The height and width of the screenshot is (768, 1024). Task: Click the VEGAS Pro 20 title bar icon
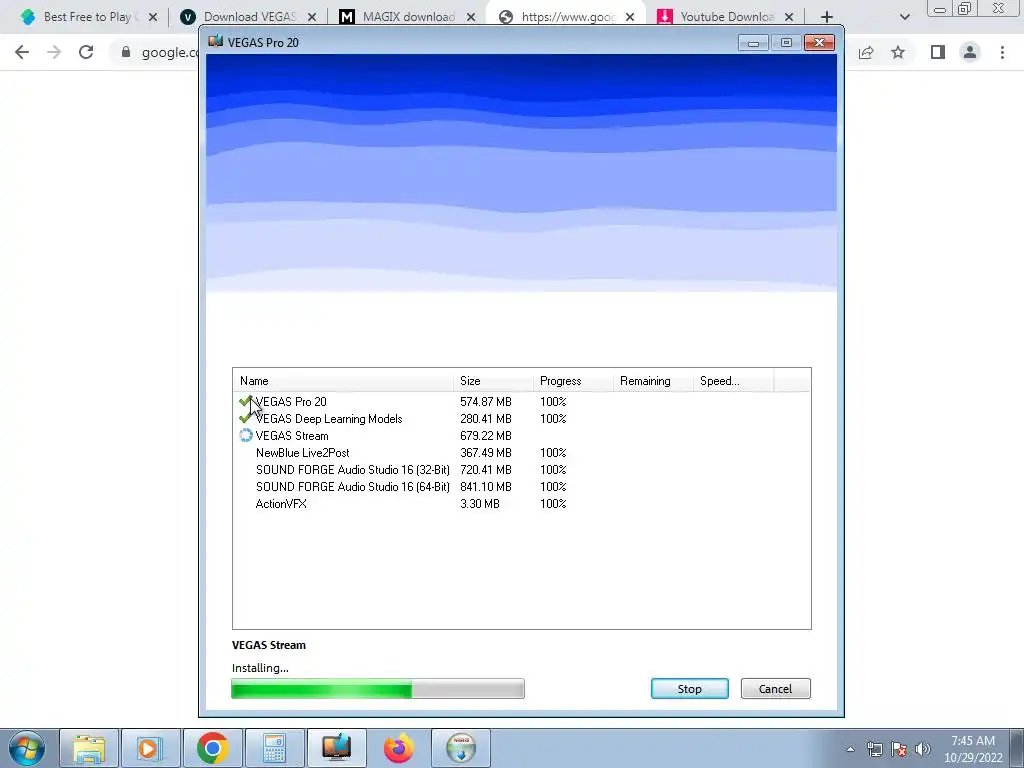(216, 42)
